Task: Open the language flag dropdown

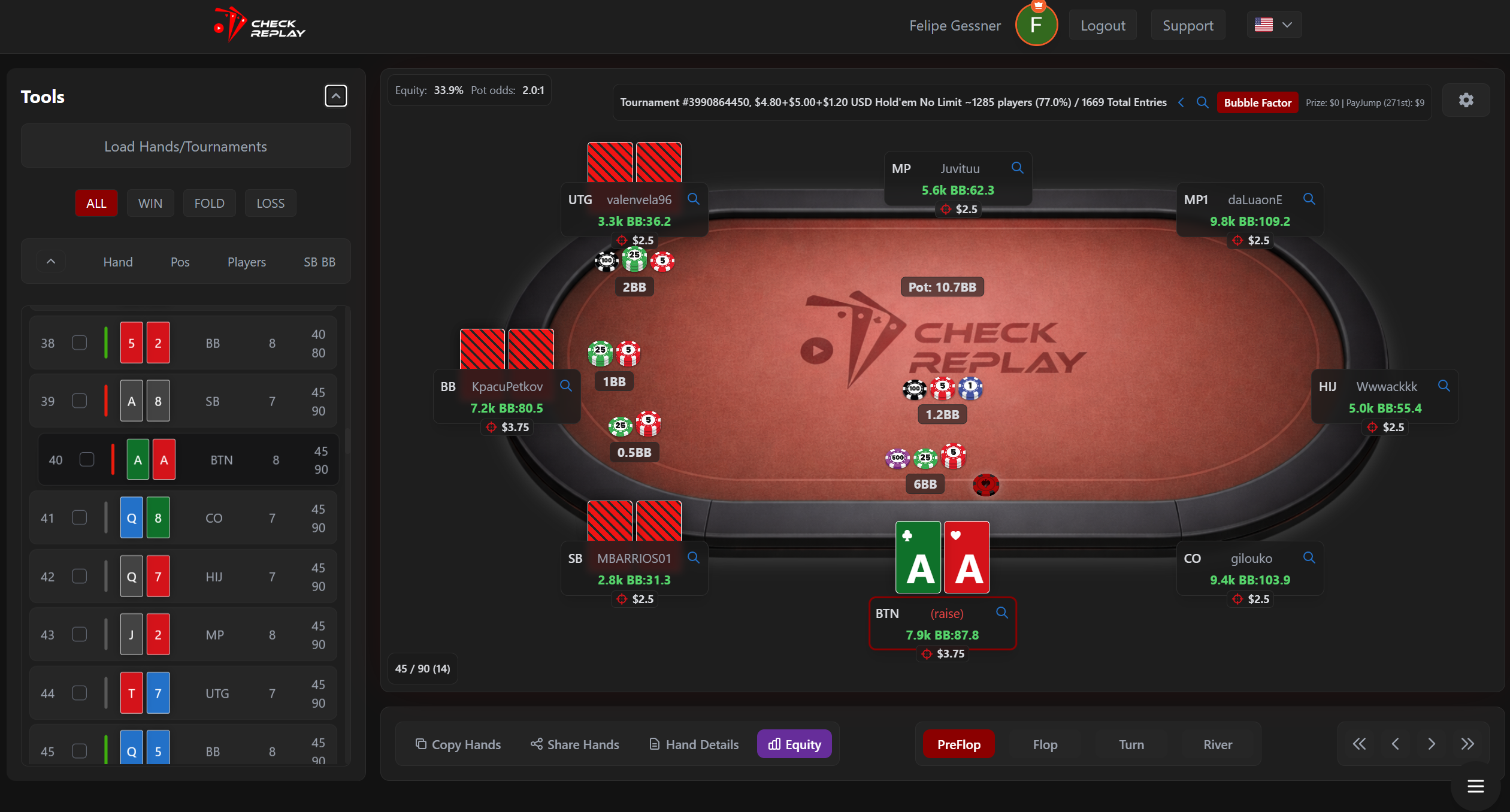Action: coord(1274,25)
